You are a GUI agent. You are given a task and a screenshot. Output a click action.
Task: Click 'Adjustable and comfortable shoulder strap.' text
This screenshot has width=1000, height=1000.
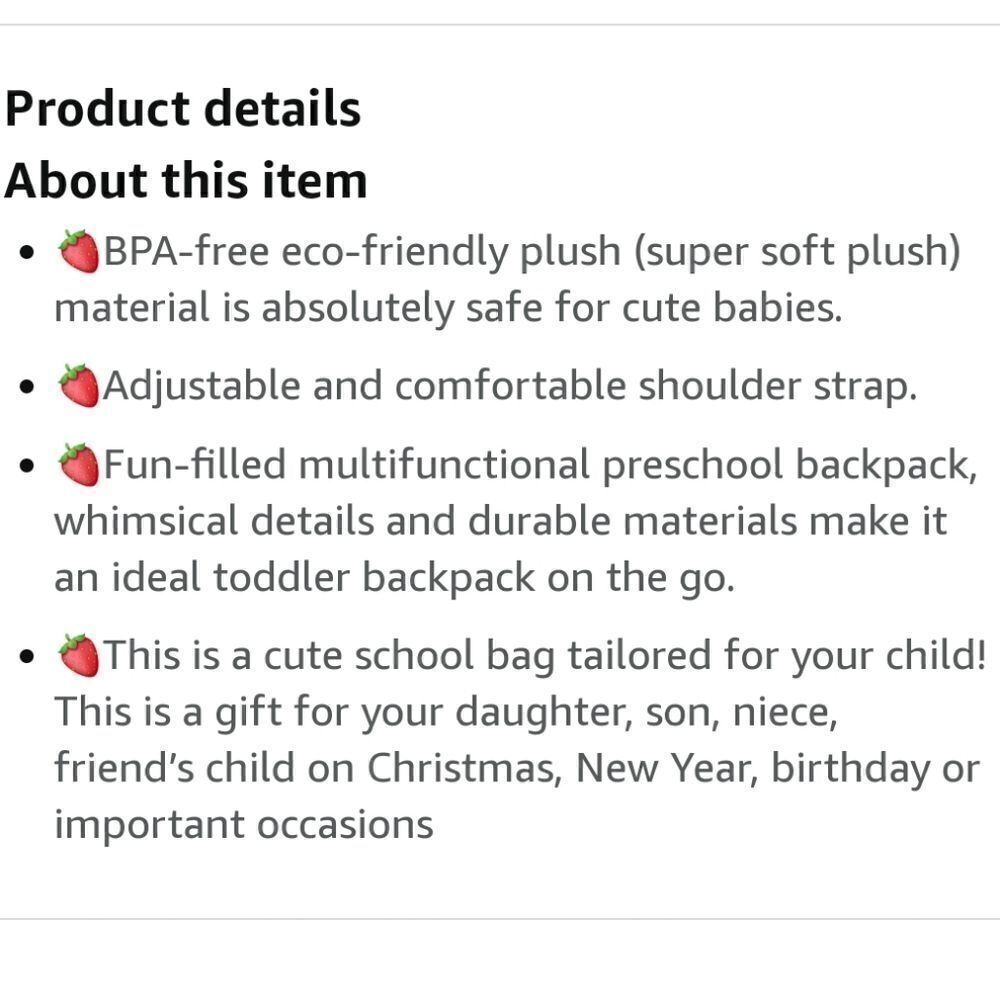(x=510, y=386)
